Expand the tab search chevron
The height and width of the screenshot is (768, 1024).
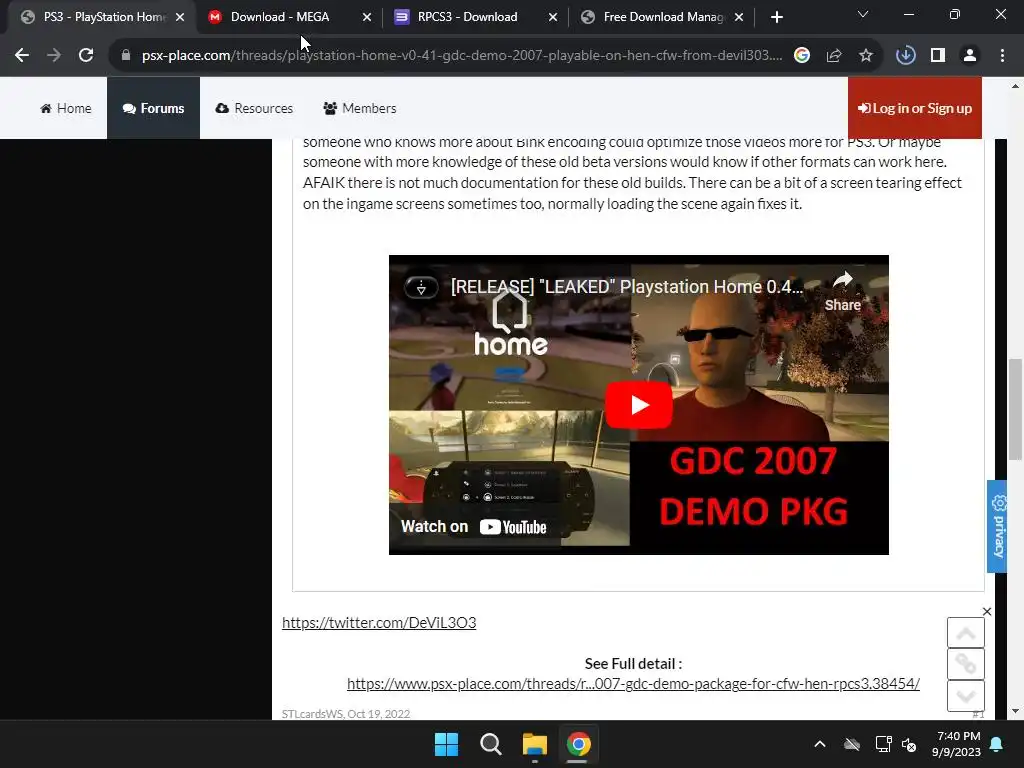click(x=863, y=14)
